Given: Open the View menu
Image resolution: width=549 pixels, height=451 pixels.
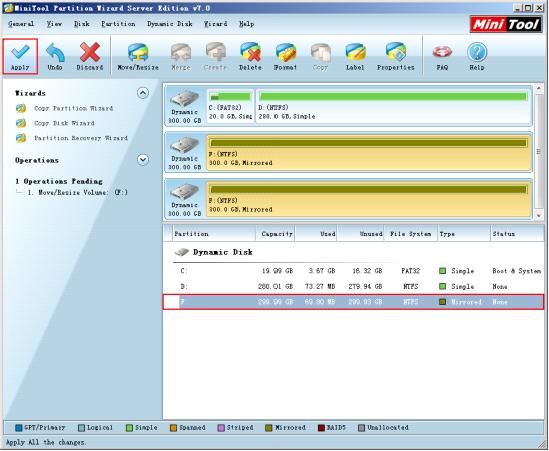Looking at the screenshot, I should pos(54,24).
